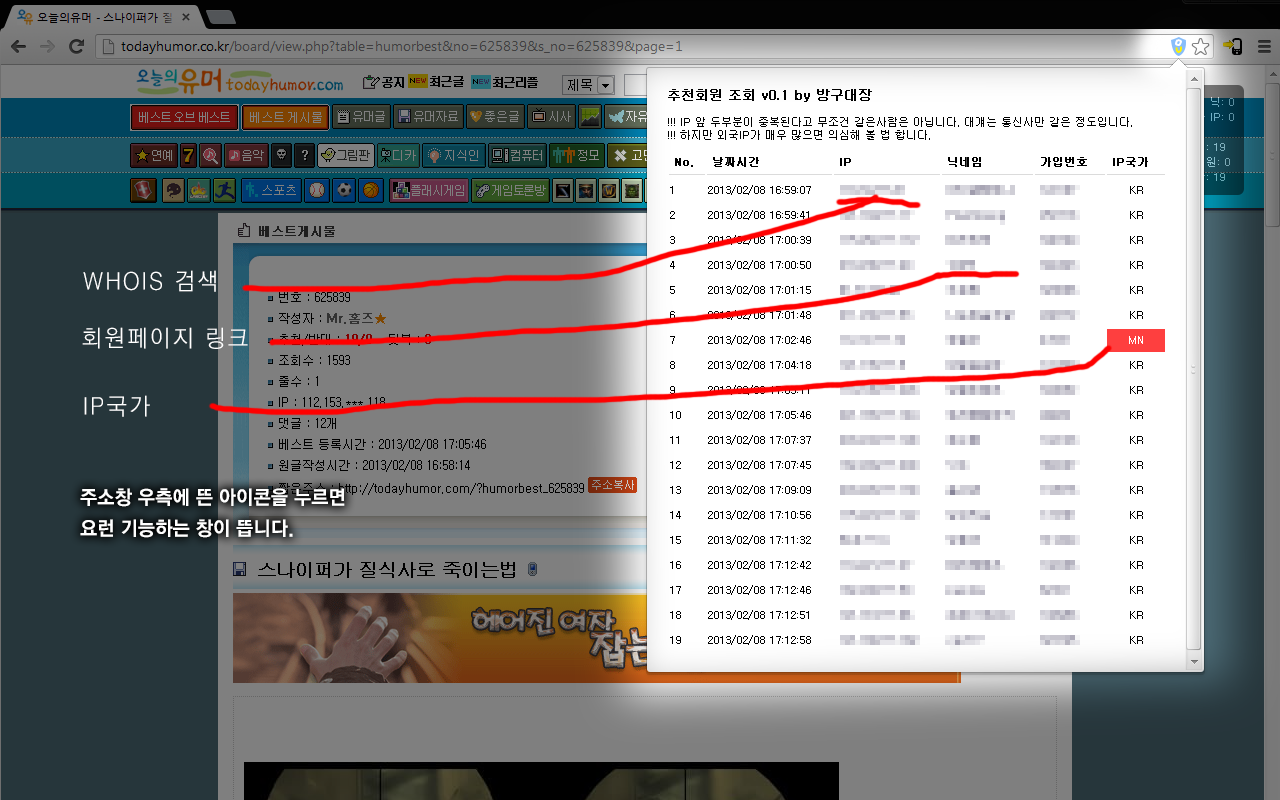
Task: Click the 시사 TV icon
Action: [x=539, y=116]
